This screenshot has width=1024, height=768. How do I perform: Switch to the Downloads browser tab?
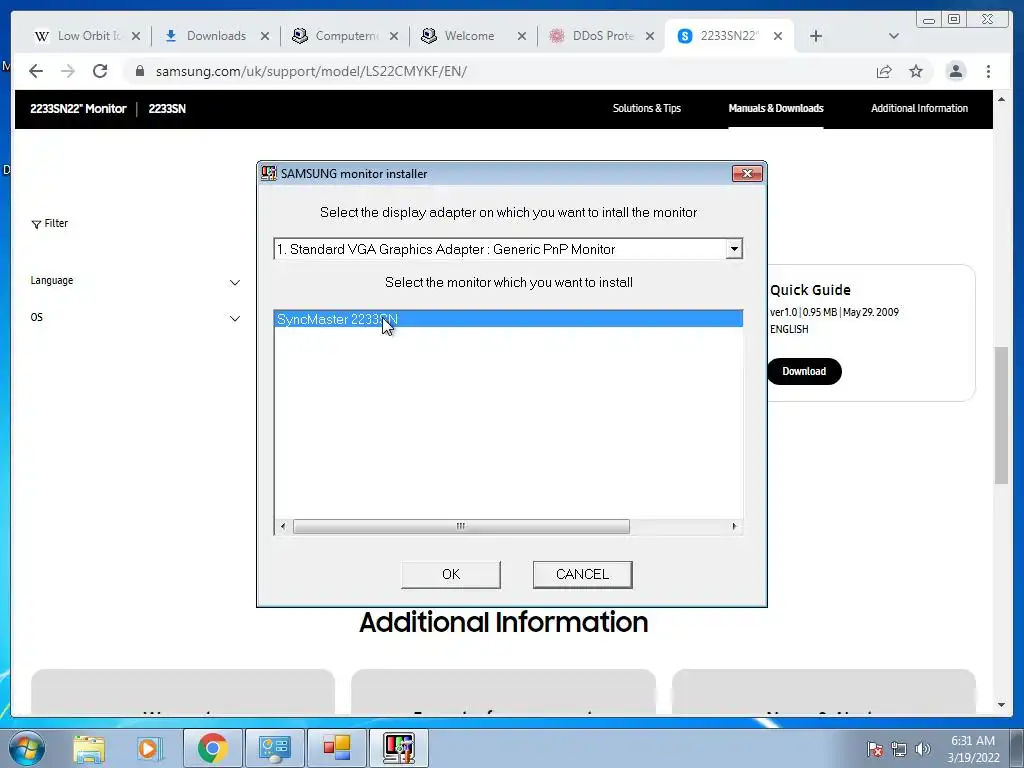(216, 36)
